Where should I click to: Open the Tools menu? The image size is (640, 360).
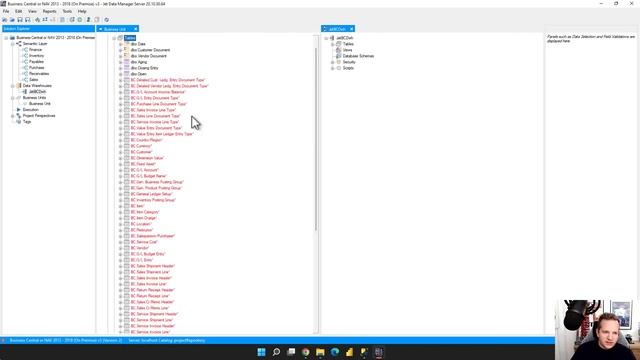(67, 11)
